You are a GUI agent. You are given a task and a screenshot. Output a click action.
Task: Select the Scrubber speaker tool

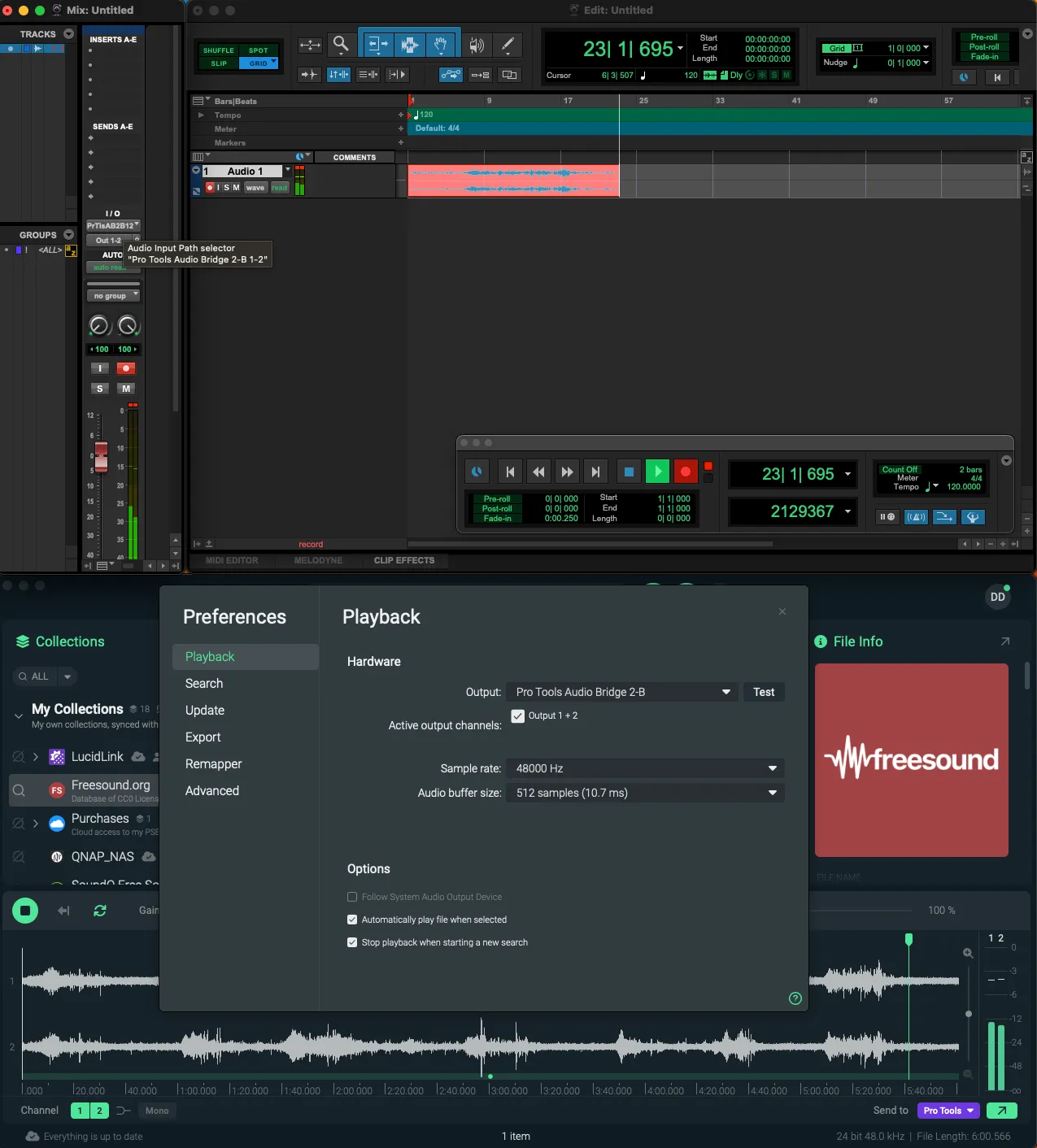(x=477, y=45)
